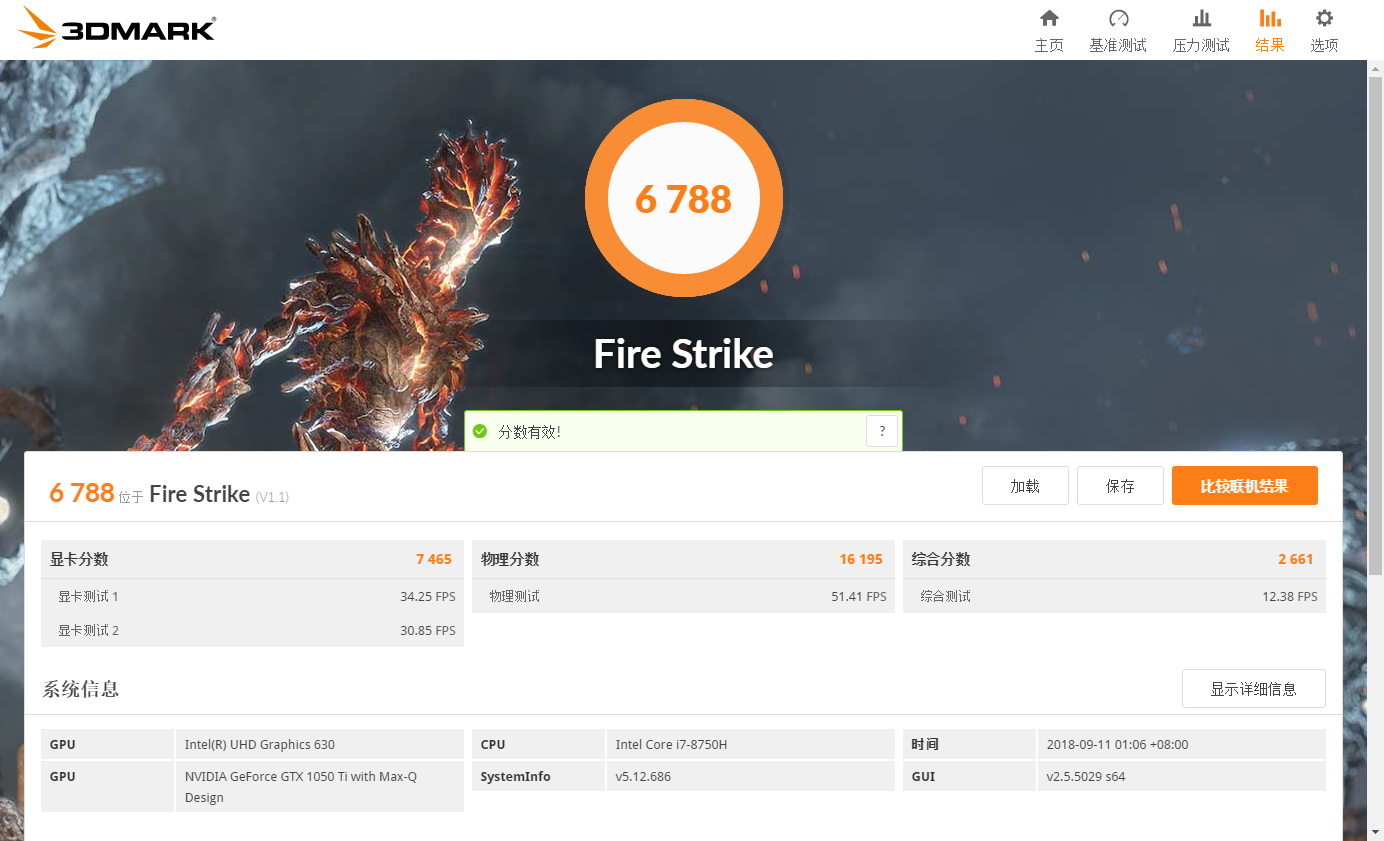1384x841 pixels.
Task: Click the orange 比较联机结果 button
Action: [1244, 485]
